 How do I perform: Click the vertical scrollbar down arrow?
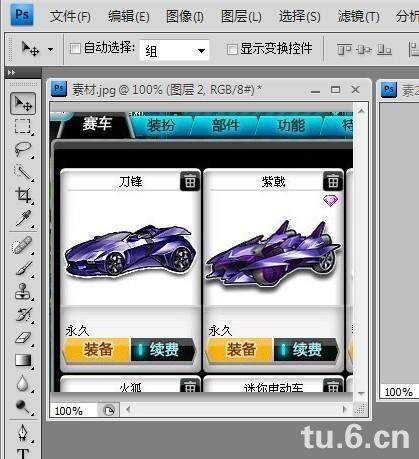(361, 394)
